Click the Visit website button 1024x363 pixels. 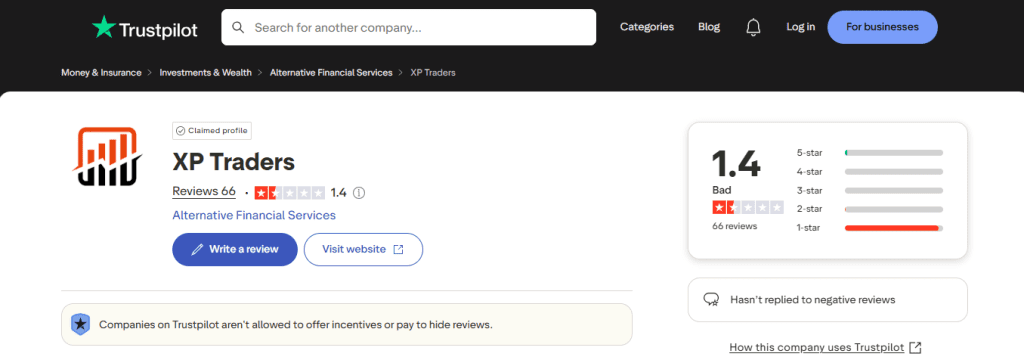363,249
